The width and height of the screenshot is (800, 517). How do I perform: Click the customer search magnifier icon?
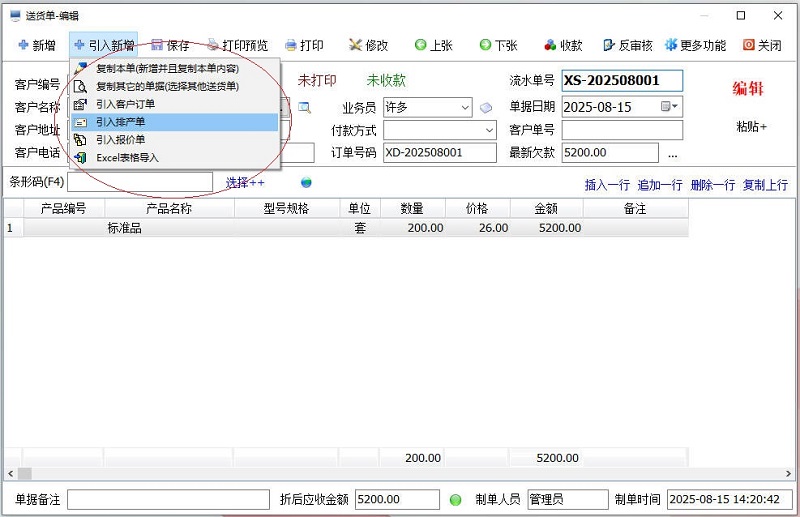pyautogui.click(x=305, y=108)
